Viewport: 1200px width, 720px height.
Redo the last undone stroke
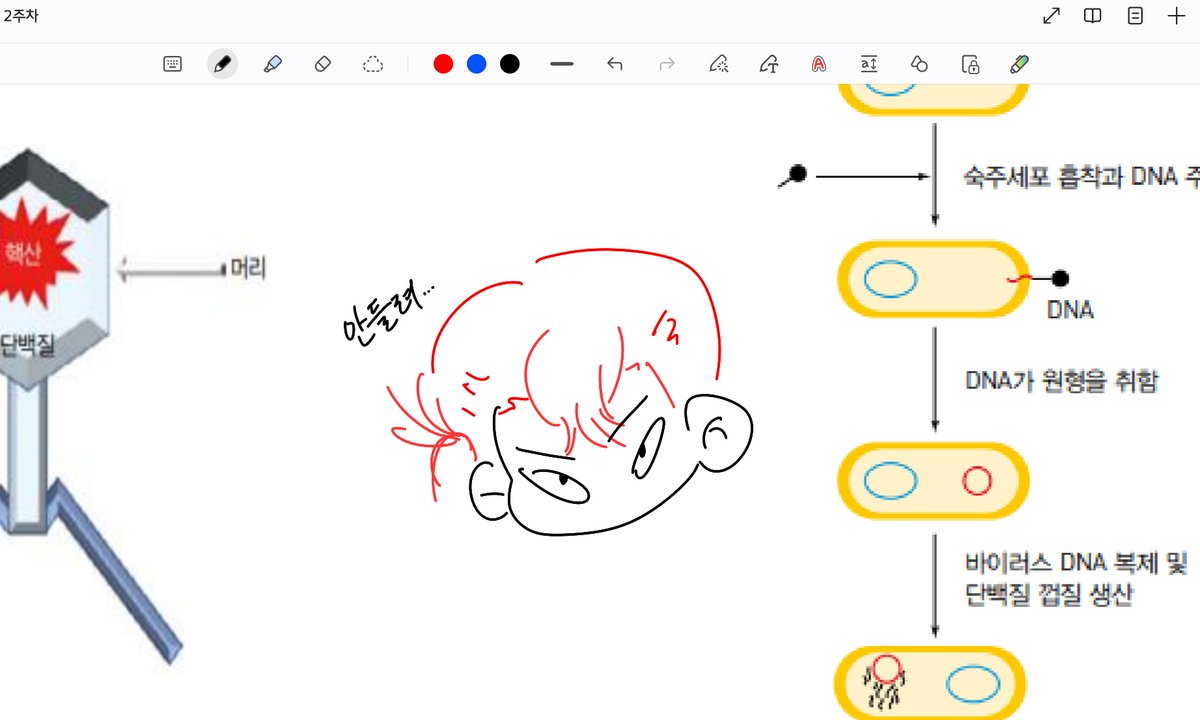coord(667,63)
